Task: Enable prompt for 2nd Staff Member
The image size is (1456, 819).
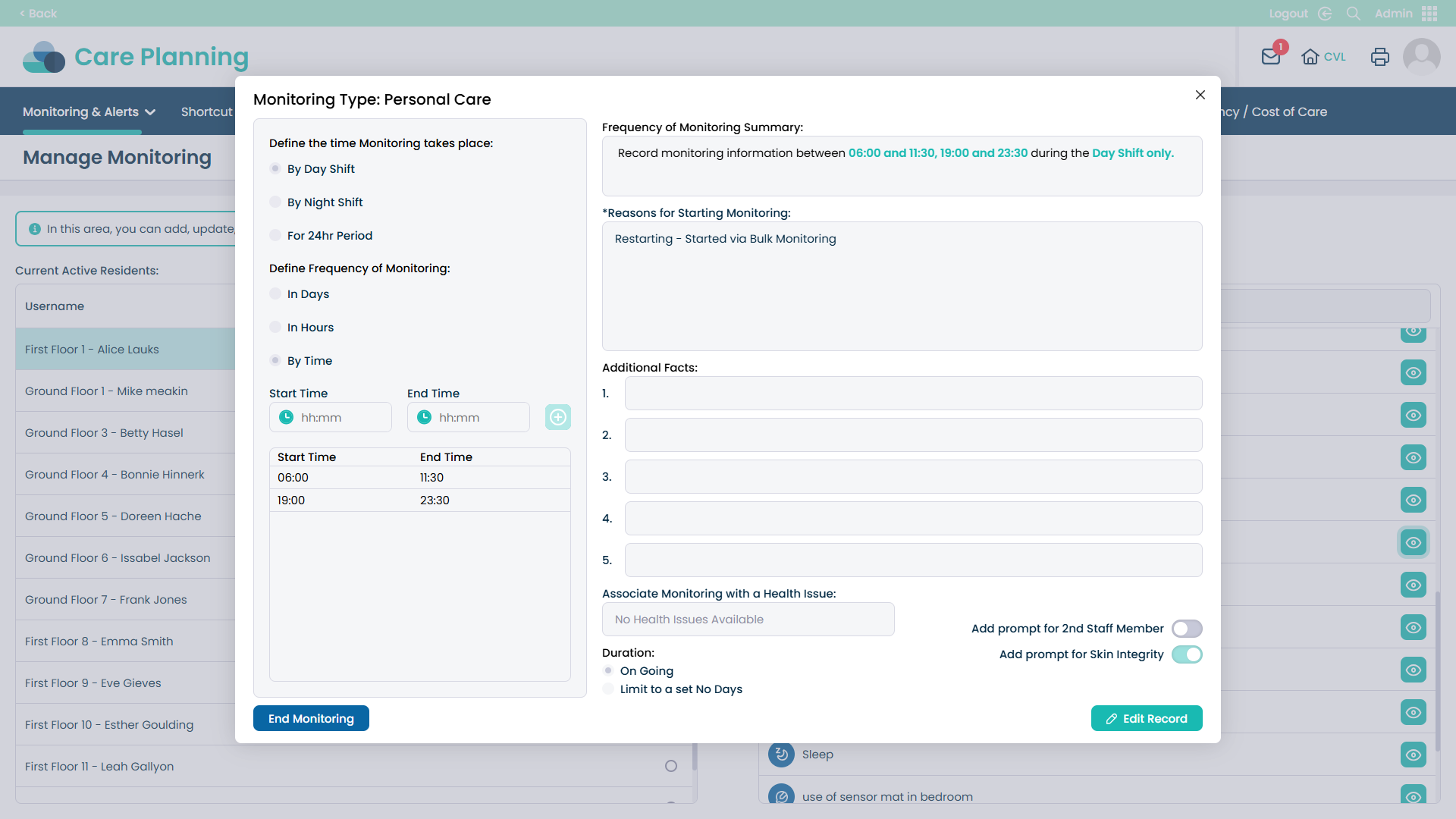Action: coord(1186,629)
